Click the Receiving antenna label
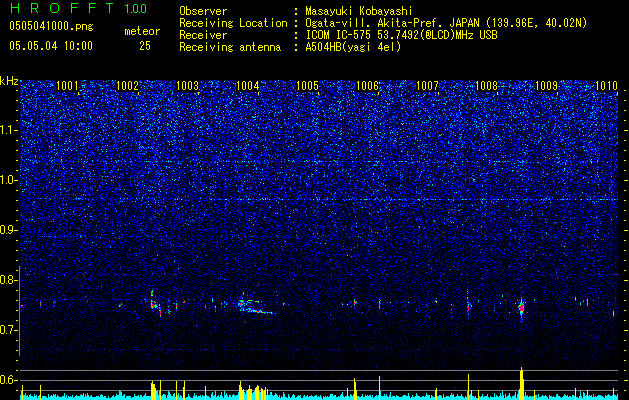Image resolution: width=629 pixels, height=400 pixels. (230, 47)
